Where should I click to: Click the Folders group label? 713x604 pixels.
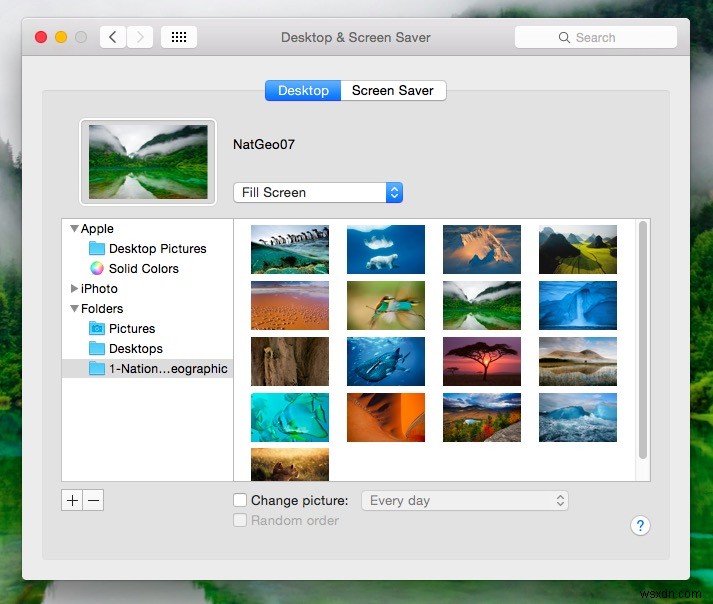pyautogui.click(x=102, y=308)
